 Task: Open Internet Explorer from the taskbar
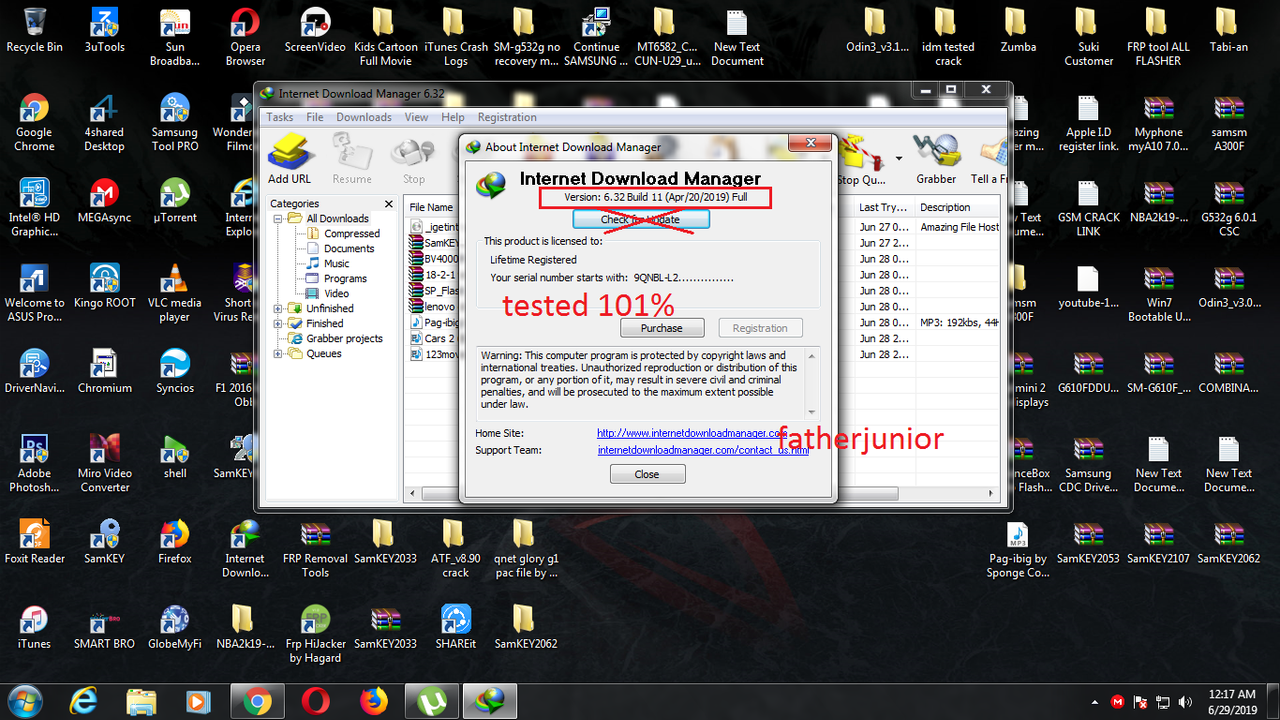pos(84,702)
